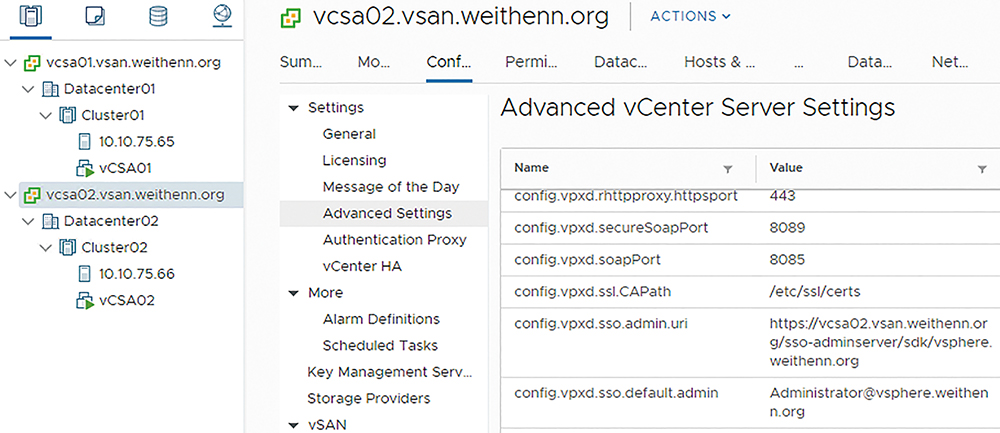Collapse the vcsa01.vsan.weithenn.org tree node
This screenshot has width=1000, height=433.
(x=9, y=62)
